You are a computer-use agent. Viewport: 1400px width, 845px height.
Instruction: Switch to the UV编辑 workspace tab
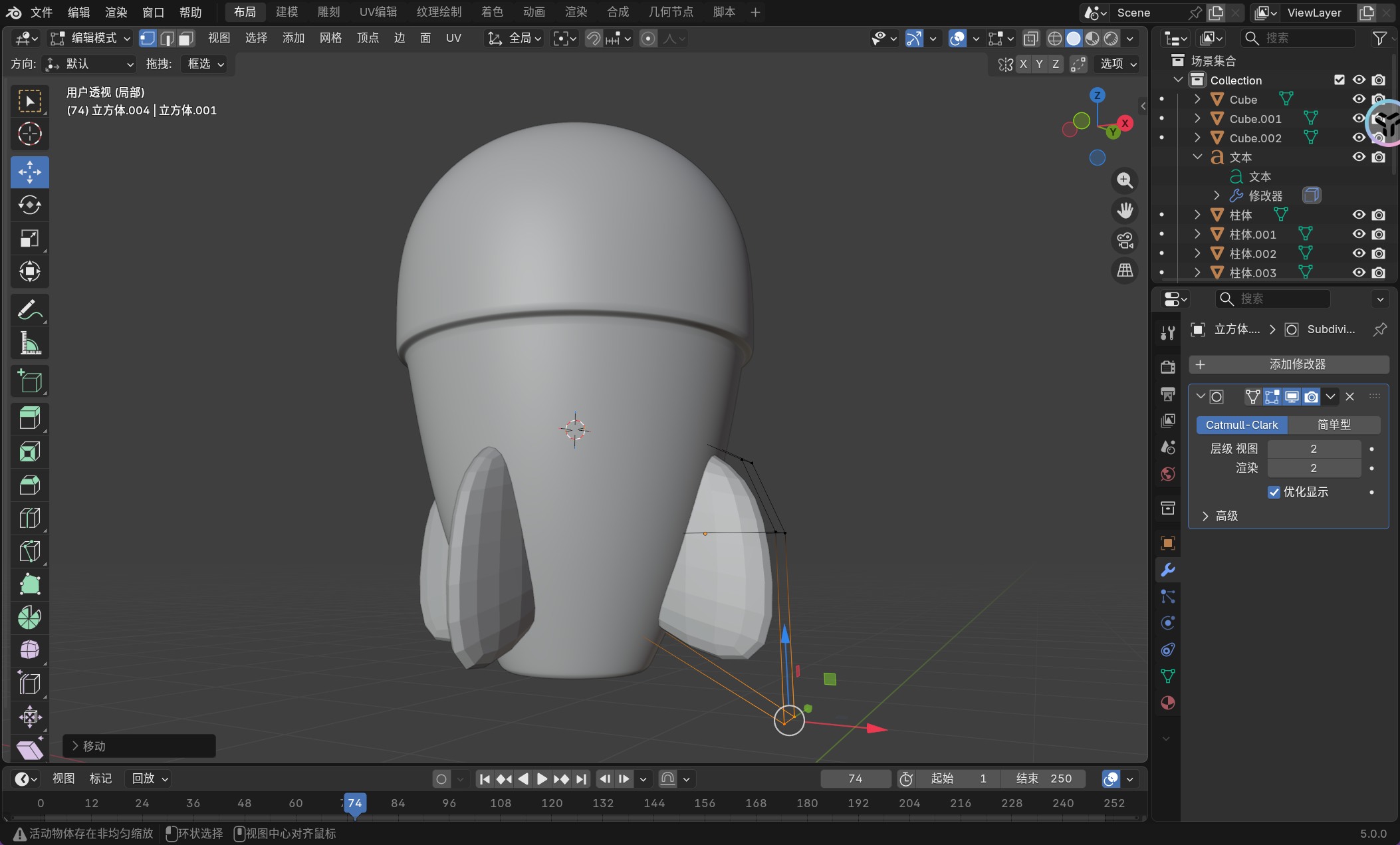tap(378, 12)
